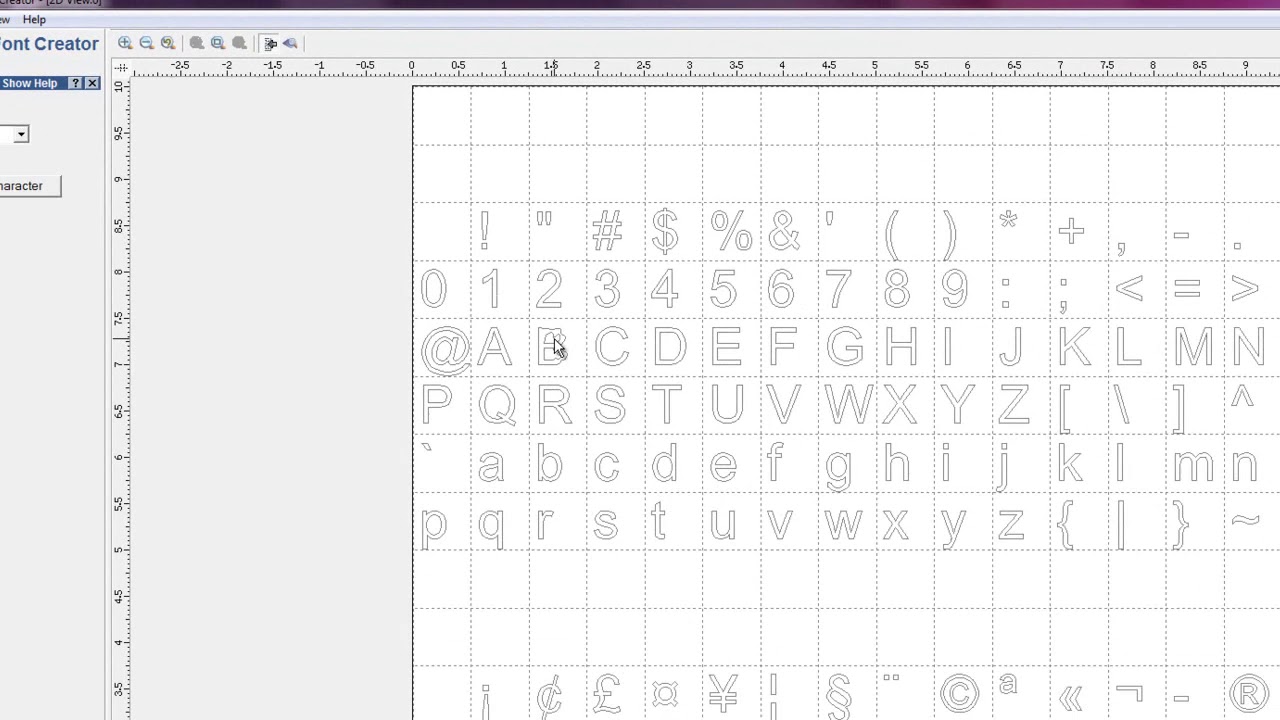Select the uppercase M glyph
1280x720 pixels.
click(x=1194, y=347)
